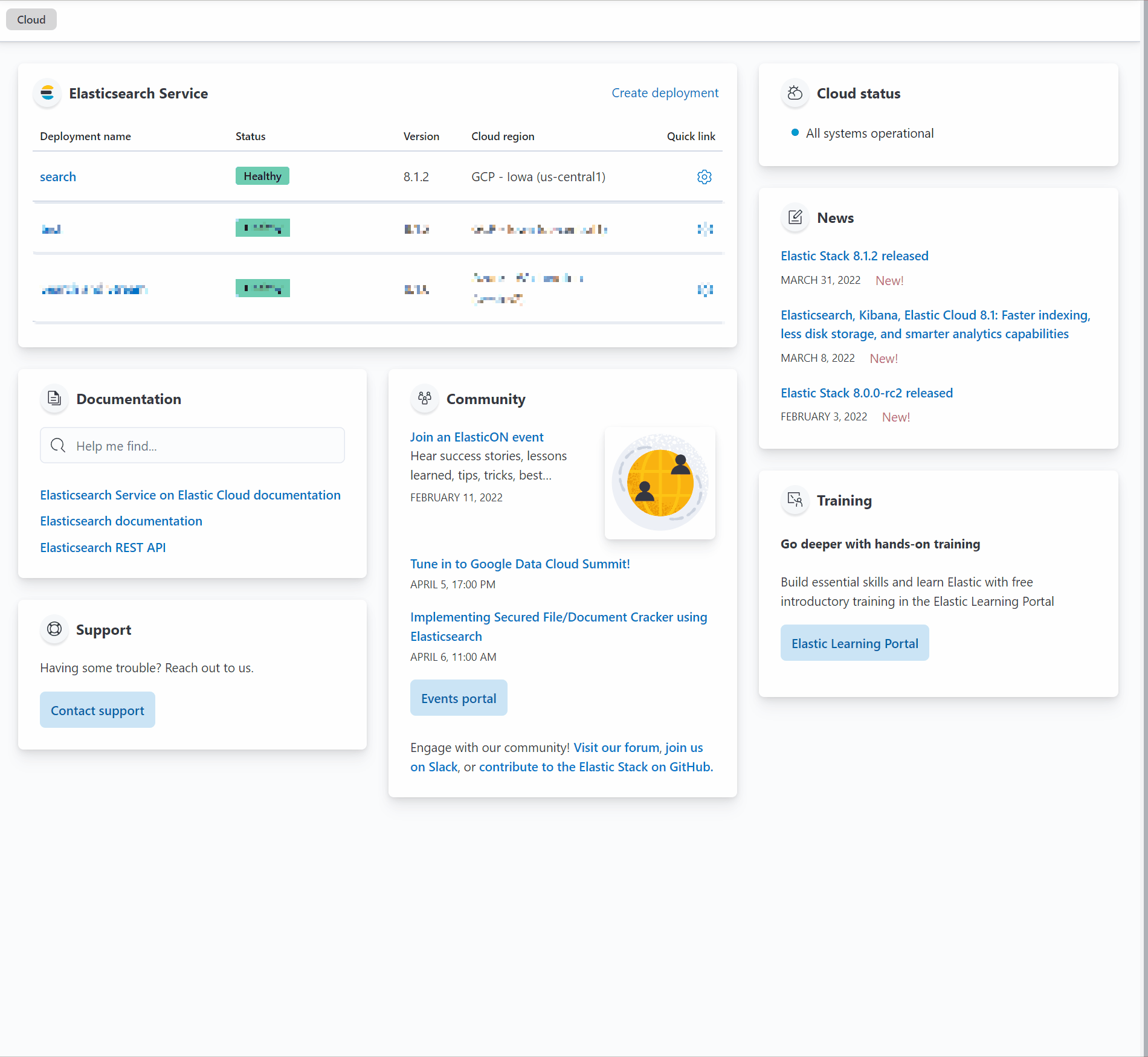1148x1057 pixels.
Task: Click the Elasticsearch Service logo icon
Action: pyautogui.click(x=47, y=94)
